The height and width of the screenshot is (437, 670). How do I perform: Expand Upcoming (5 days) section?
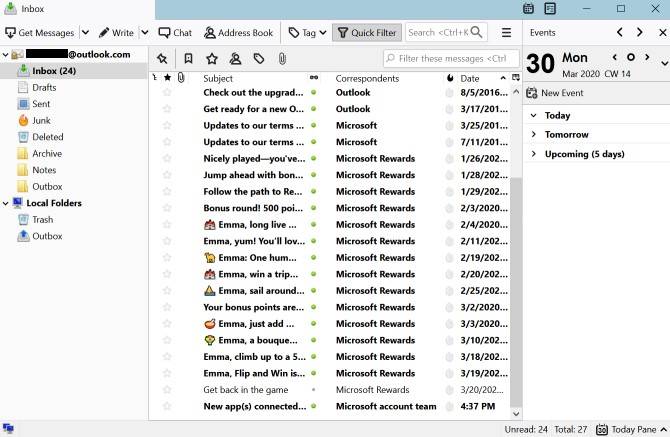tap(533, 154)
